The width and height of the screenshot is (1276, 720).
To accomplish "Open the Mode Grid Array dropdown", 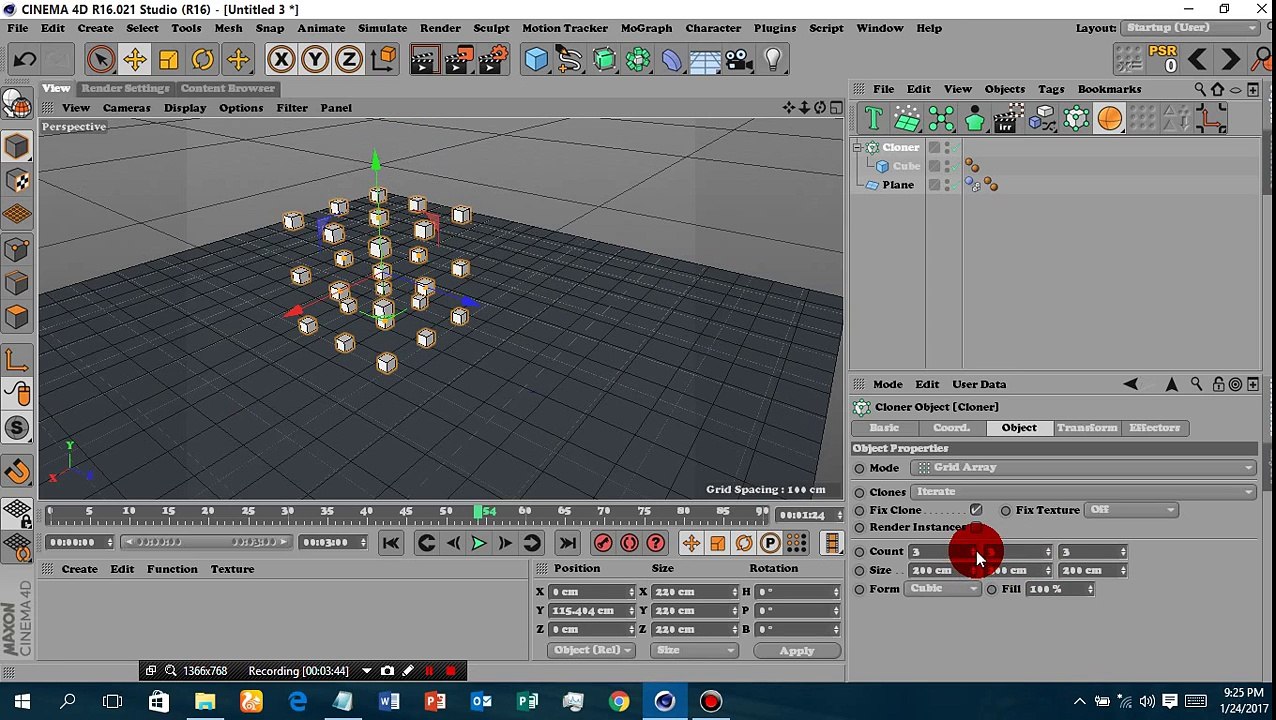I will (1085, 468).
